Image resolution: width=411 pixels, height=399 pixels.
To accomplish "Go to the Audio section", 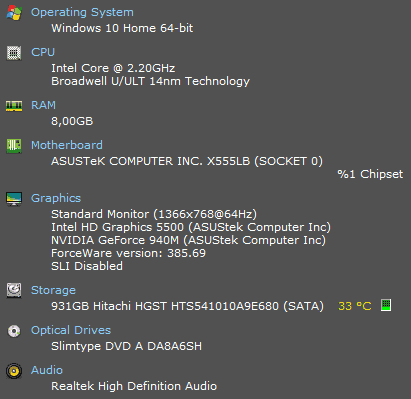I will pos(47,370).
